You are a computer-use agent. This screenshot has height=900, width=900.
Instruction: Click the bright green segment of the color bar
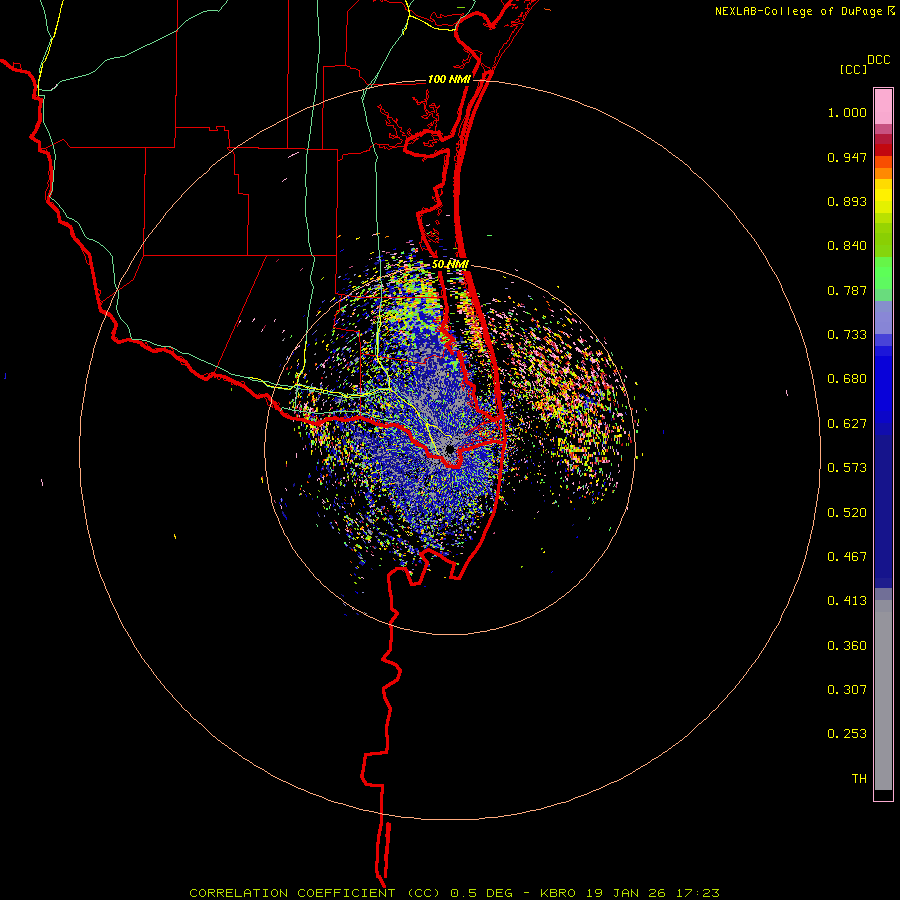click(883, 273)
